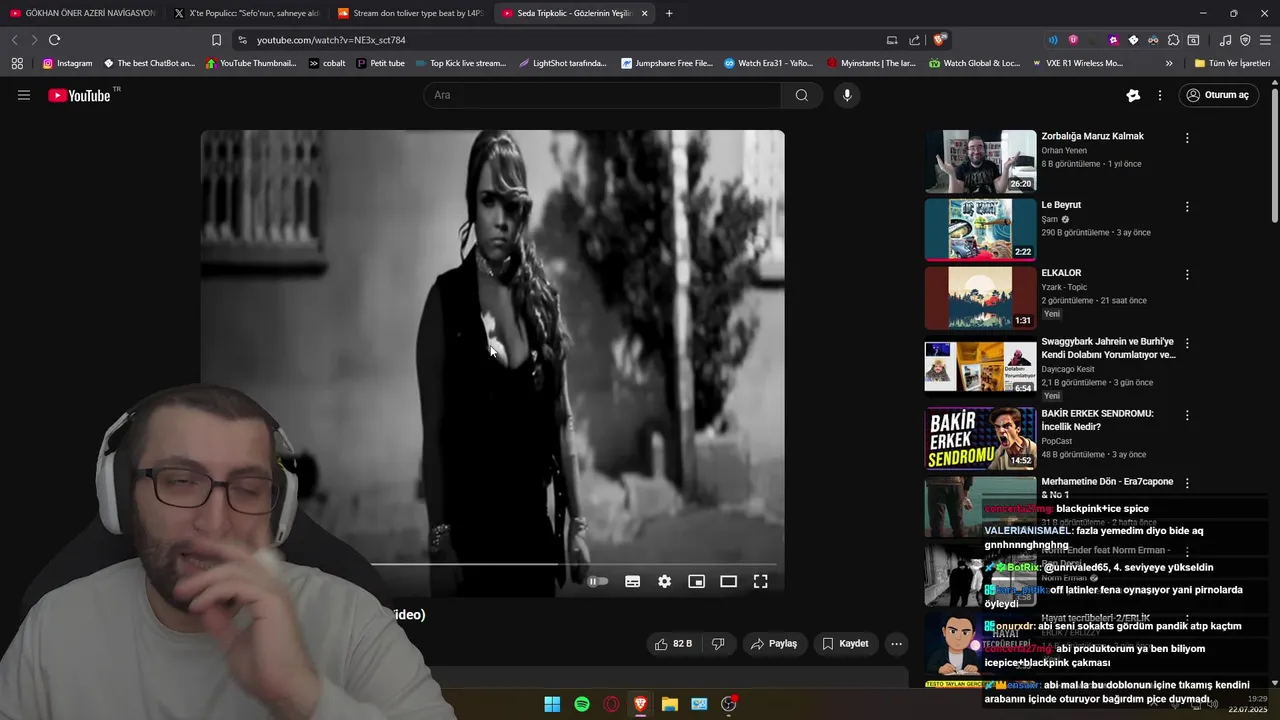Like the video with 82 B likes

point(673,643)
